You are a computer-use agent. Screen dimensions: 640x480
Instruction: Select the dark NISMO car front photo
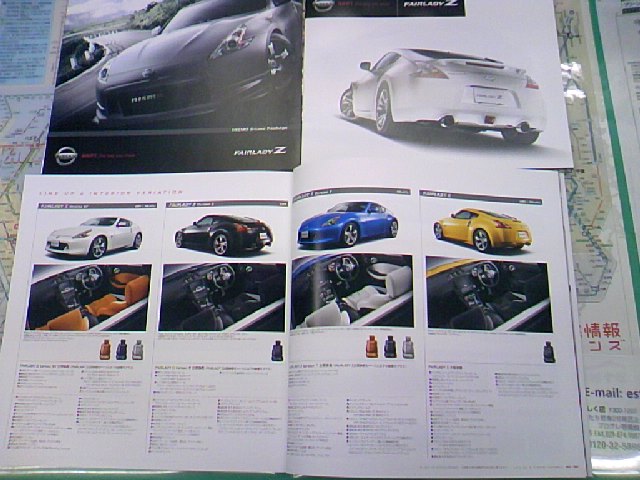(x=176, y=63)
